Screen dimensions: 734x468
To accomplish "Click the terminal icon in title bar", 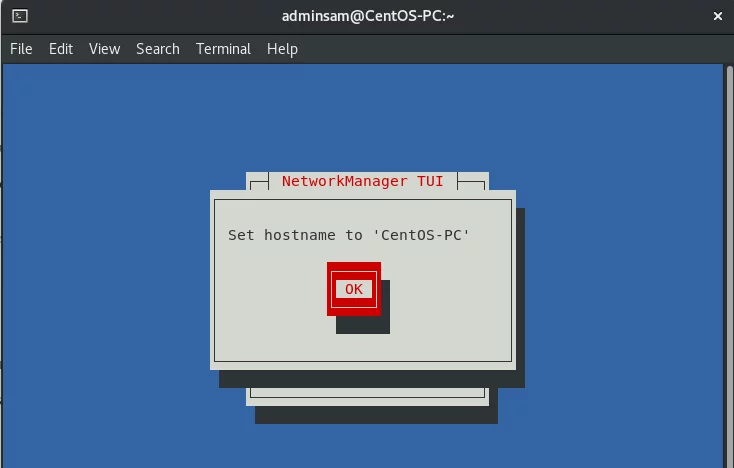I will pyautogui.click(x=20, y=16).
